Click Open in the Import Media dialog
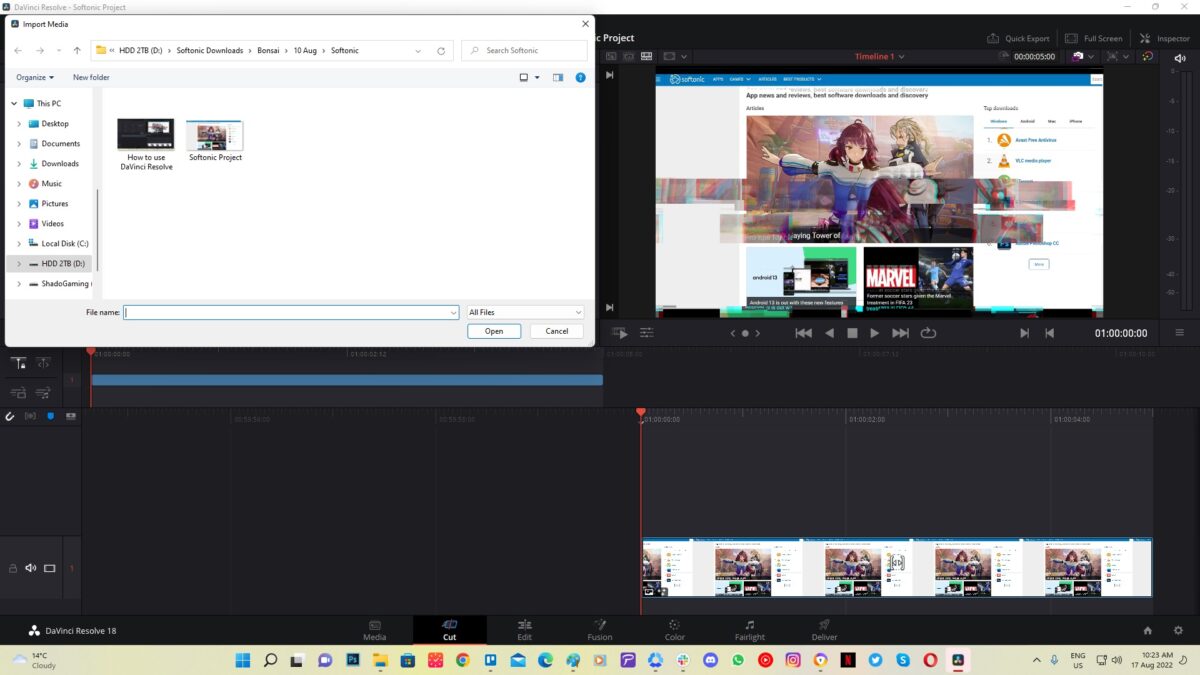This screenshot has width=1200, height=675. (494, 331)
